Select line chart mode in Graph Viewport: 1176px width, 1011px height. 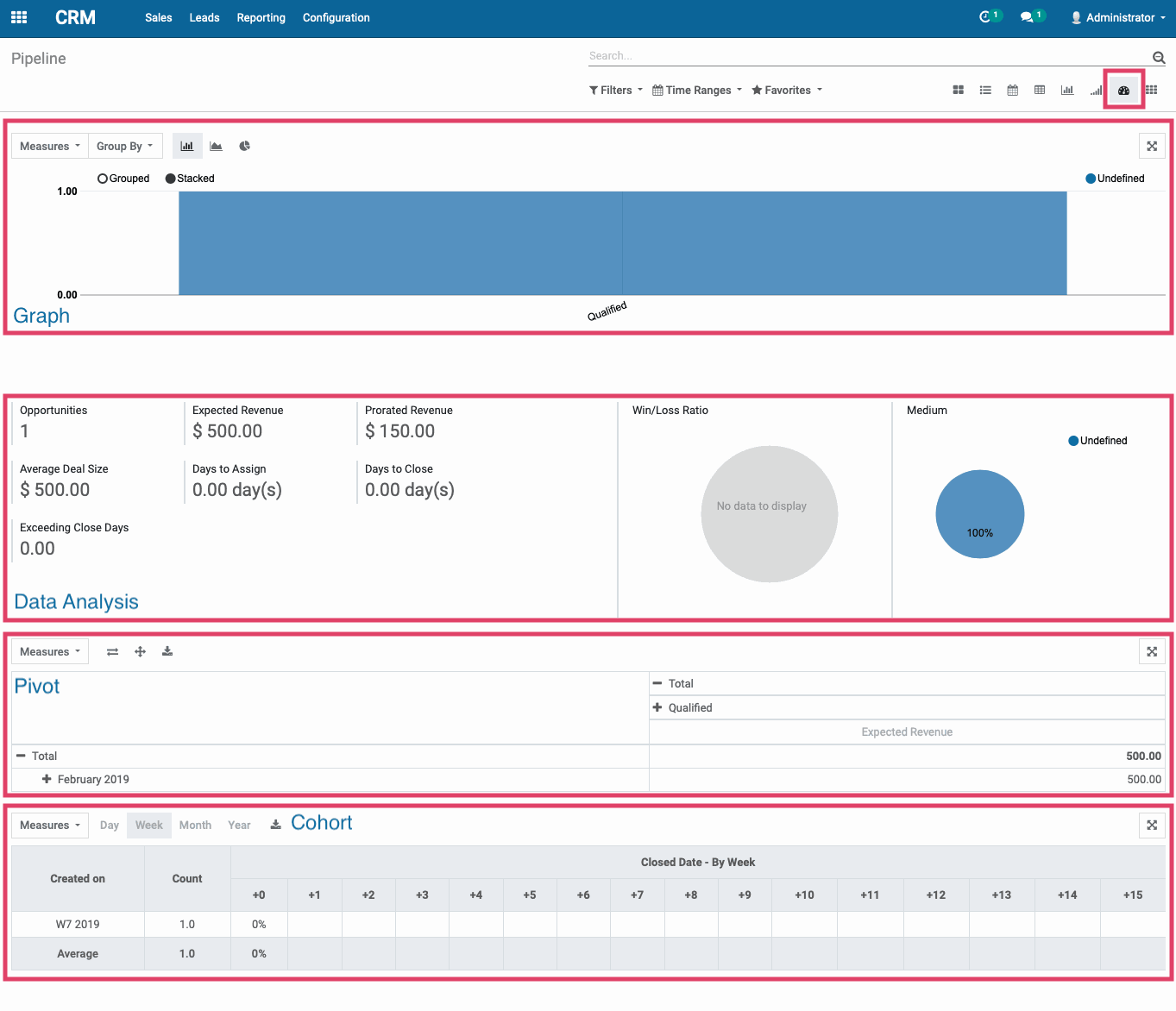click(216, 146)
